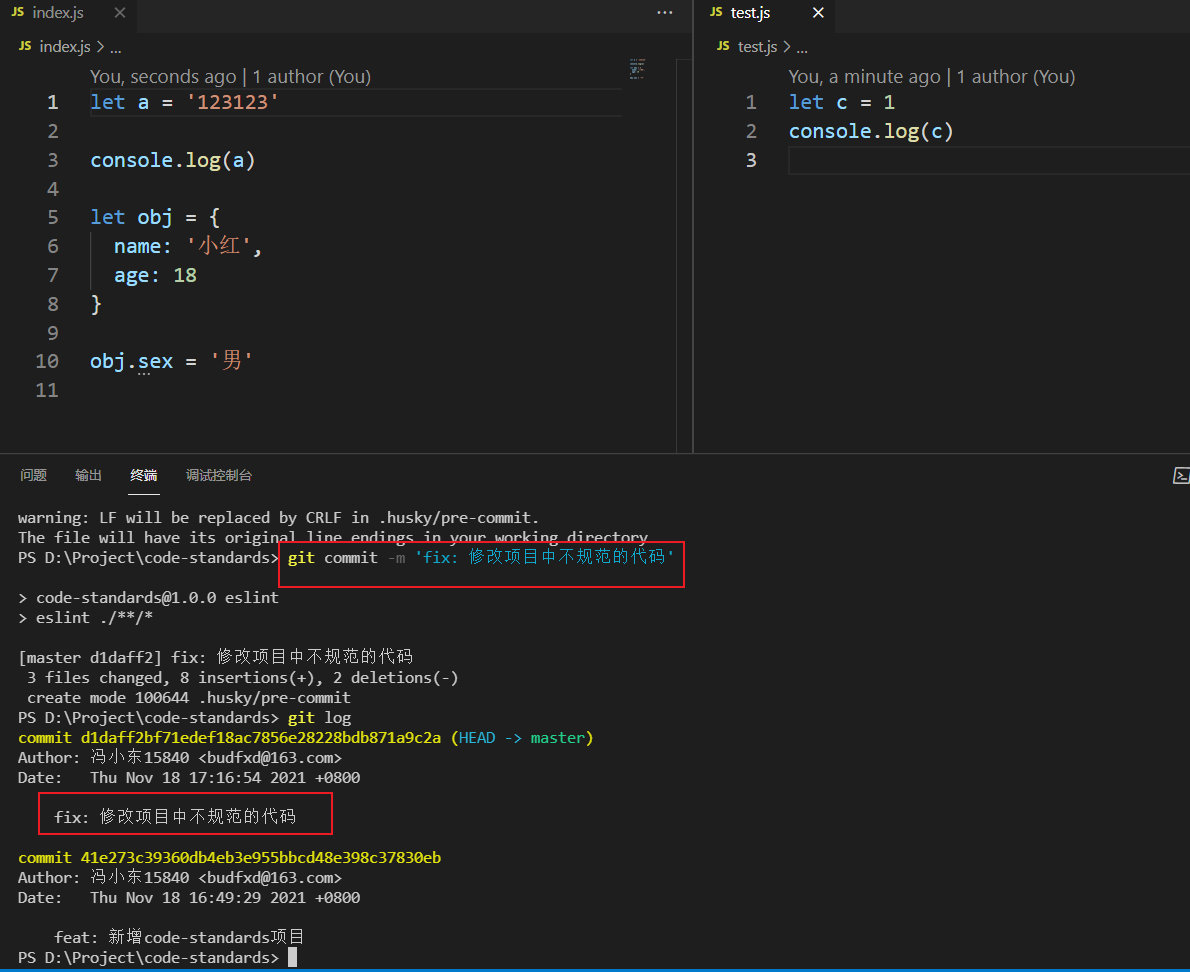Open breadcrumb ellipsis after test.js
The height and width of the screenshot is (972, 1190).
pyautogui.click(x=802, y=48)
